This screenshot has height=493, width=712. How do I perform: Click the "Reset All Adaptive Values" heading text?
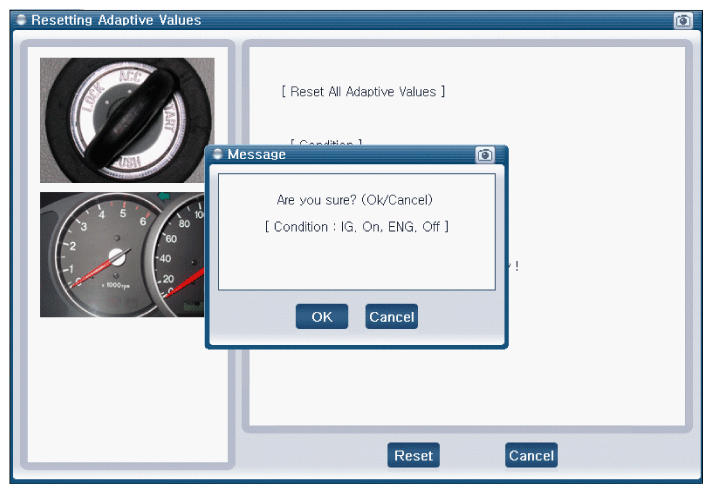click(x=363, y=92)
